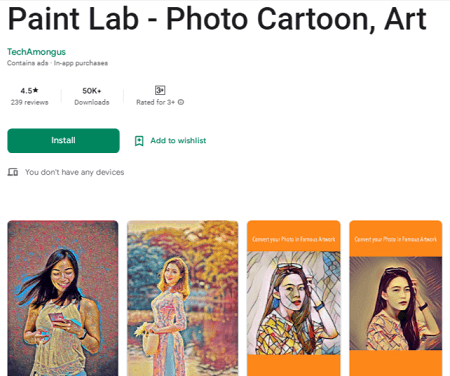Click Contains ads In-app purchases notice

coord(57,63)
